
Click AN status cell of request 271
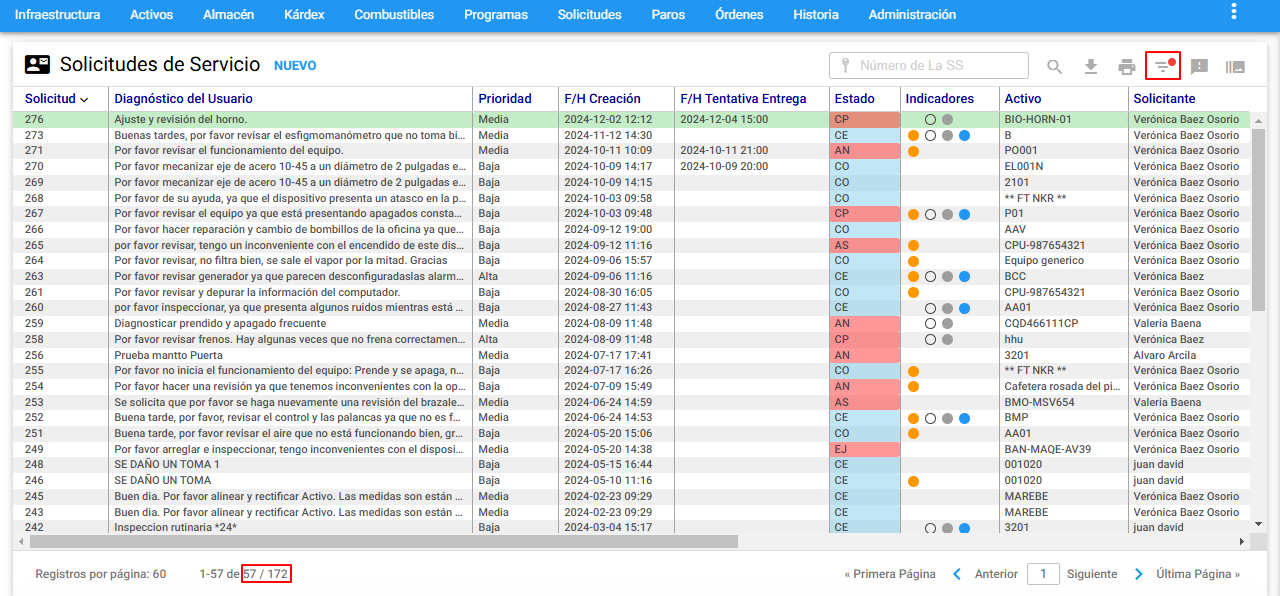(x=865, y=151)
